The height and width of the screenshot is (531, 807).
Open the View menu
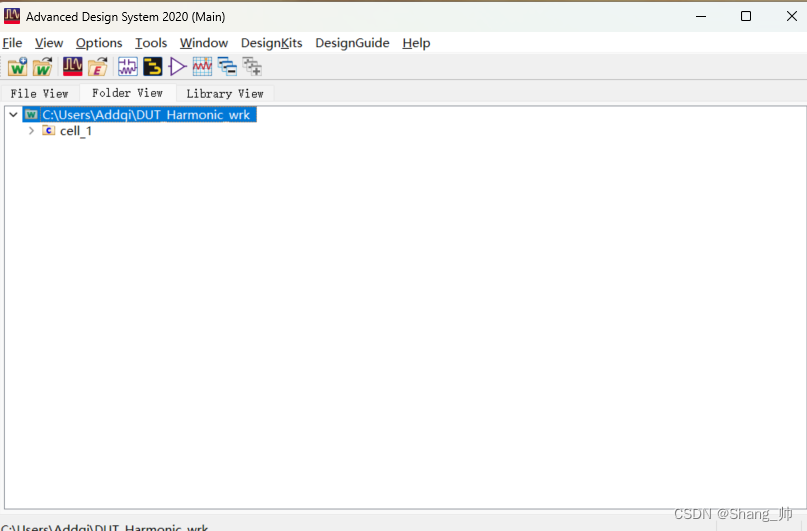coord(49,43)
